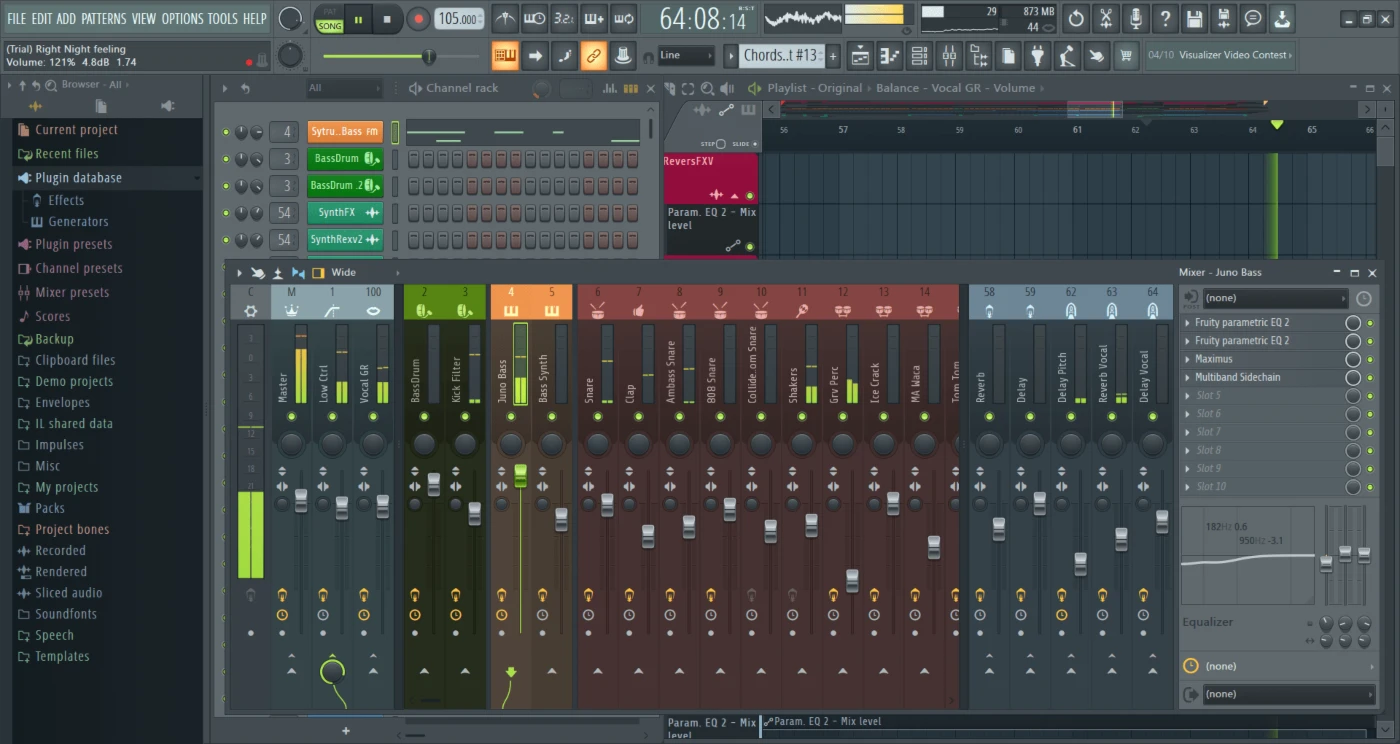This screenshot has height=744, width=1400.
Task: Click the record button in transport
Action: 418,19
